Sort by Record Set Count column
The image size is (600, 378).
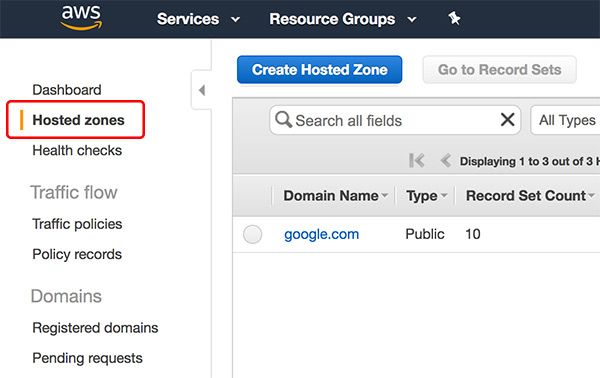pyautogui.click(x=530, y=196)
